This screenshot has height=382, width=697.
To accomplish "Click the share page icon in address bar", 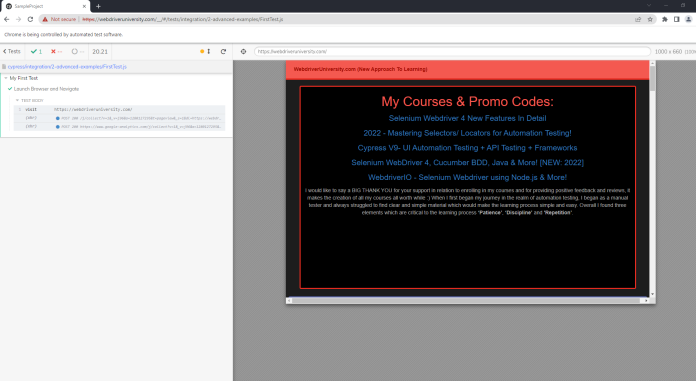I will (x=638, y=20).
